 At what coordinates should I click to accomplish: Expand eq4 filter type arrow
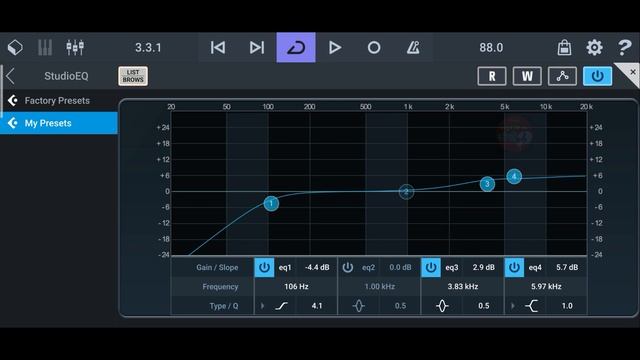[513, 306]
